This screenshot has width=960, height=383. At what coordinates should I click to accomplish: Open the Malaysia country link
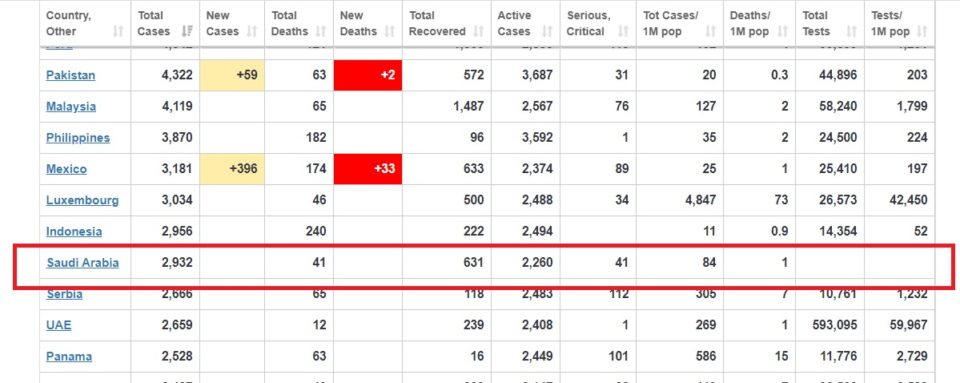71,106
